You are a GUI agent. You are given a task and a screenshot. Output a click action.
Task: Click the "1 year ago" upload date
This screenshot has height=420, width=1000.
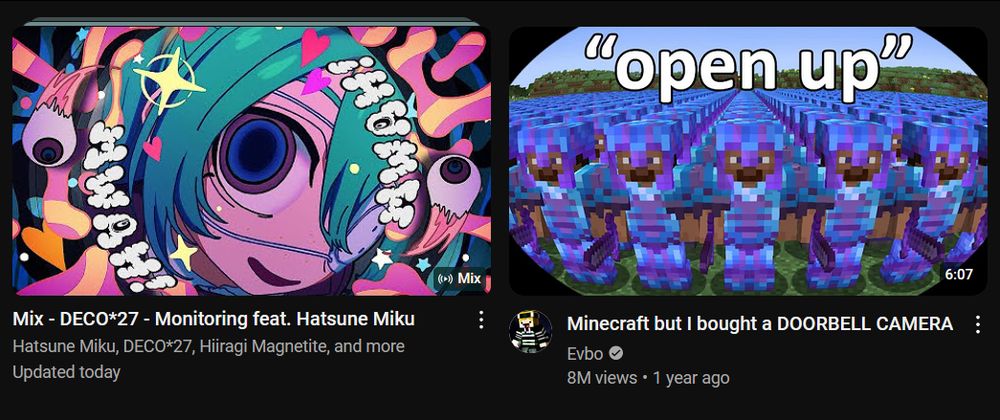click(691, 378)
